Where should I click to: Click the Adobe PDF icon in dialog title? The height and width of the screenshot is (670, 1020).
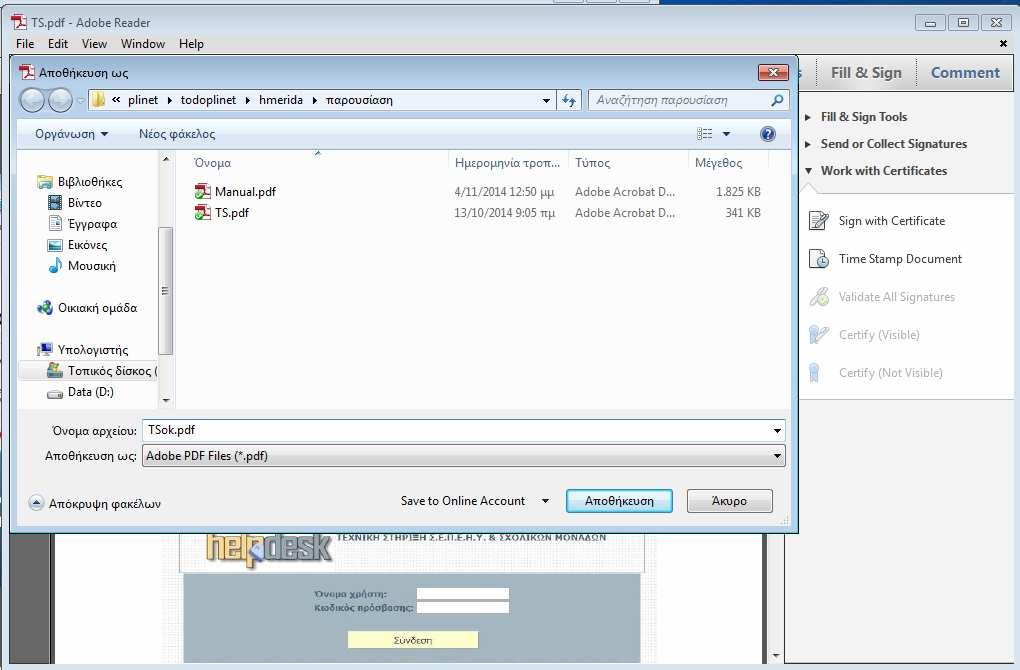[x=27, y=72]
